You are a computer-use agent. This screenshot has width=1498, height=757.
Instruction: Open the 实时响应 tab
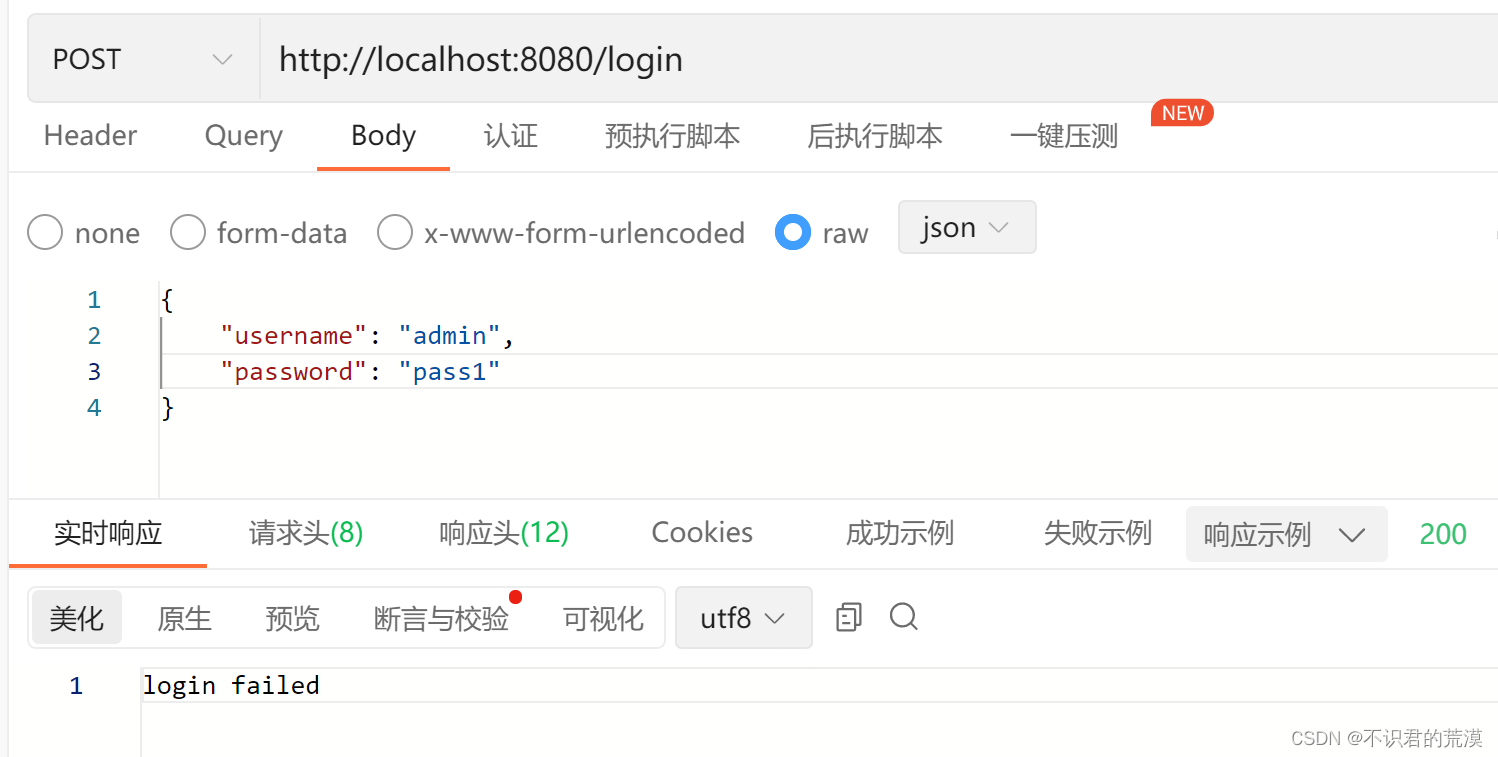pos(108,533)
